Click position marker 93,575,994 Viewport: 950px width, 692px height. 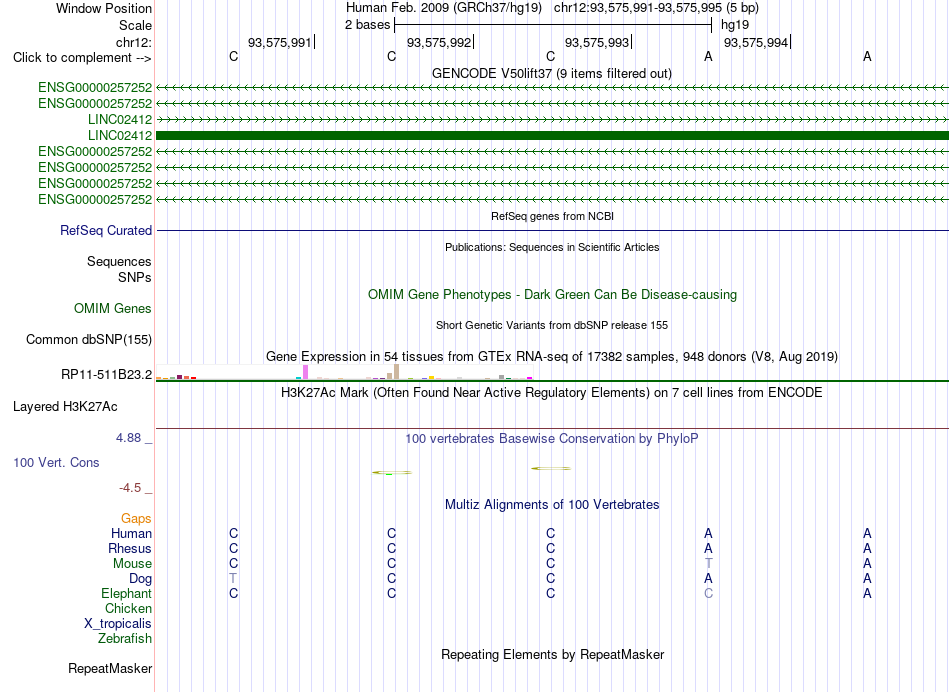point(756,42)
